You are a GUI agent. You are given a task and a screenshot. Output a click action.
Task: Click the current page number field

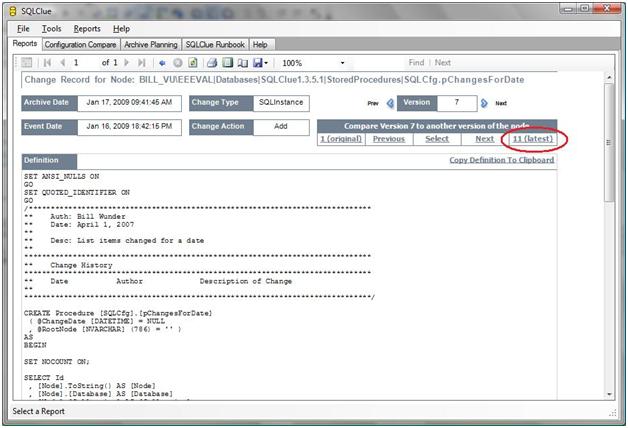pos(83,62)
